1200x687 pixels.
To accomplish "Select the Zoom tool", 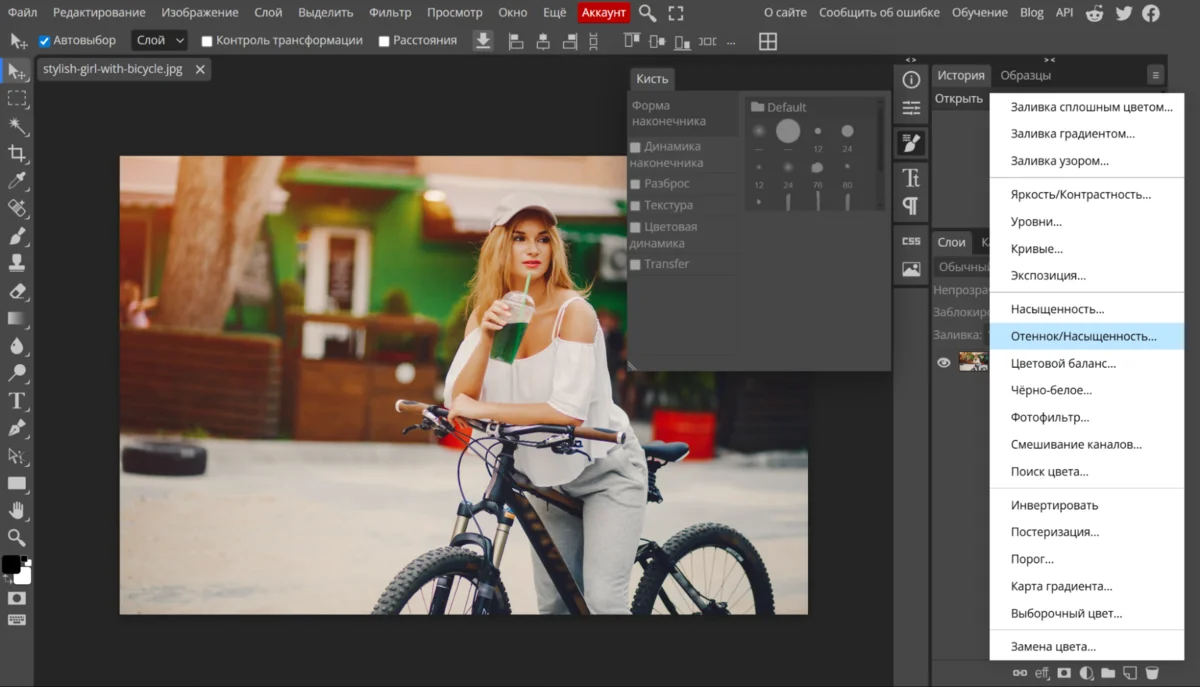I will click(x=17, y=535).
